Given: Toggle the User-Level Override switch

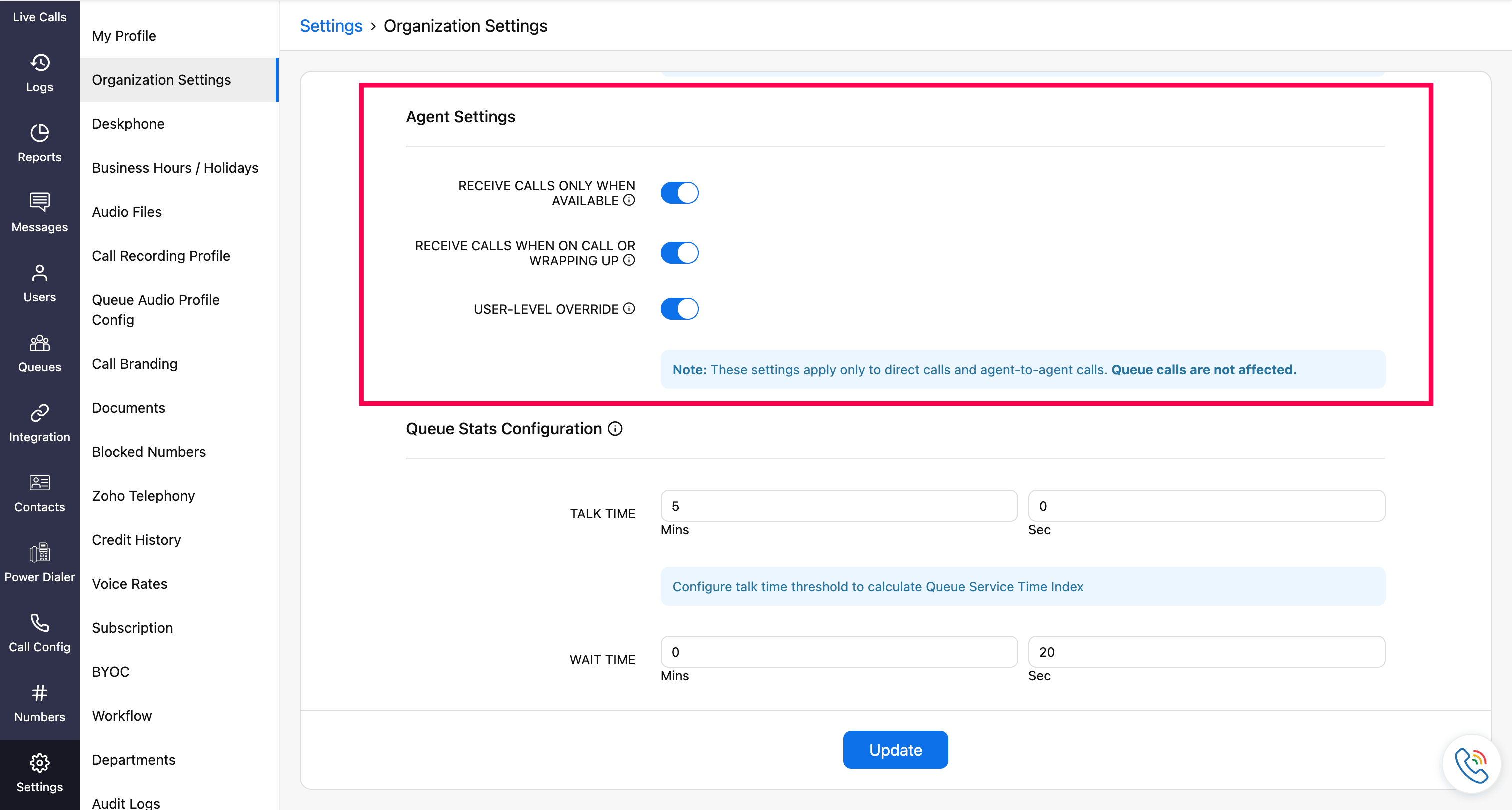Looking at the screenshot, I should click(x=679, y=308).
